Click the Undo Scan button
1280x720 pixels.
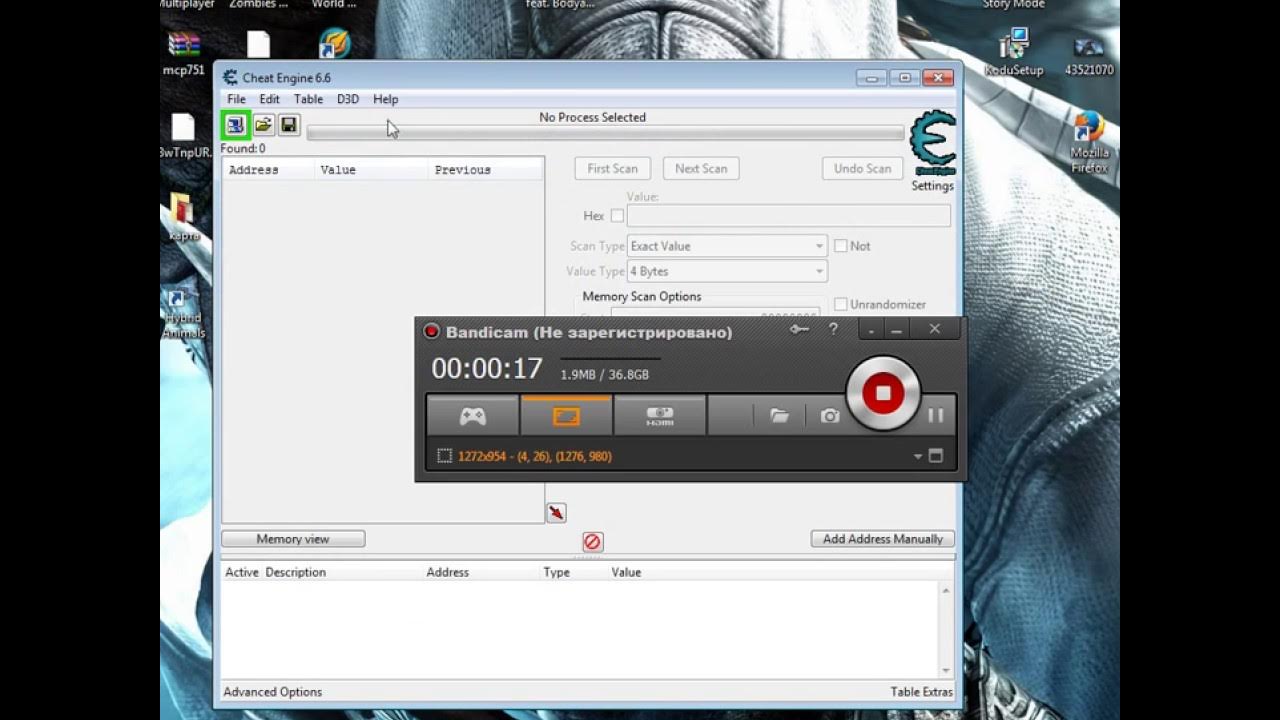[x=863, y=169]
